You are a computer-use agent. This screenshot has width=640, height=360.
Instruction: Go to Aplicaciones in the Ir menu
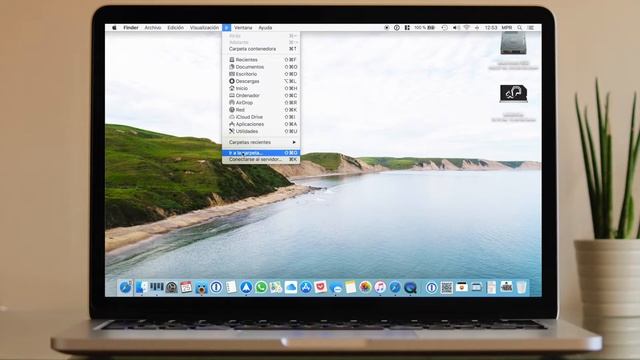point(261,124)
